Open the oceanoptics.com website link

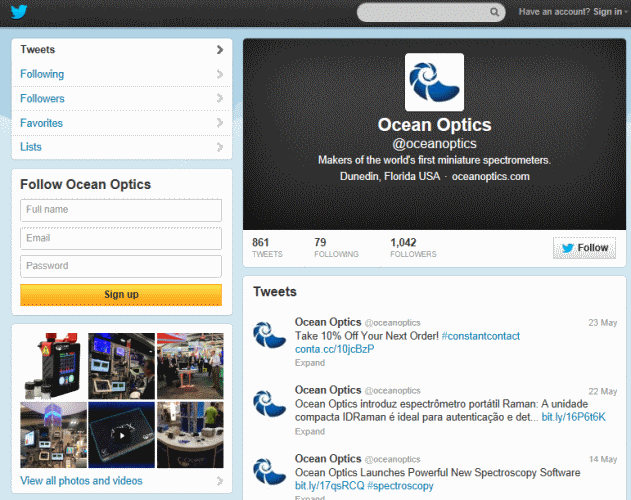click(491, 176)
